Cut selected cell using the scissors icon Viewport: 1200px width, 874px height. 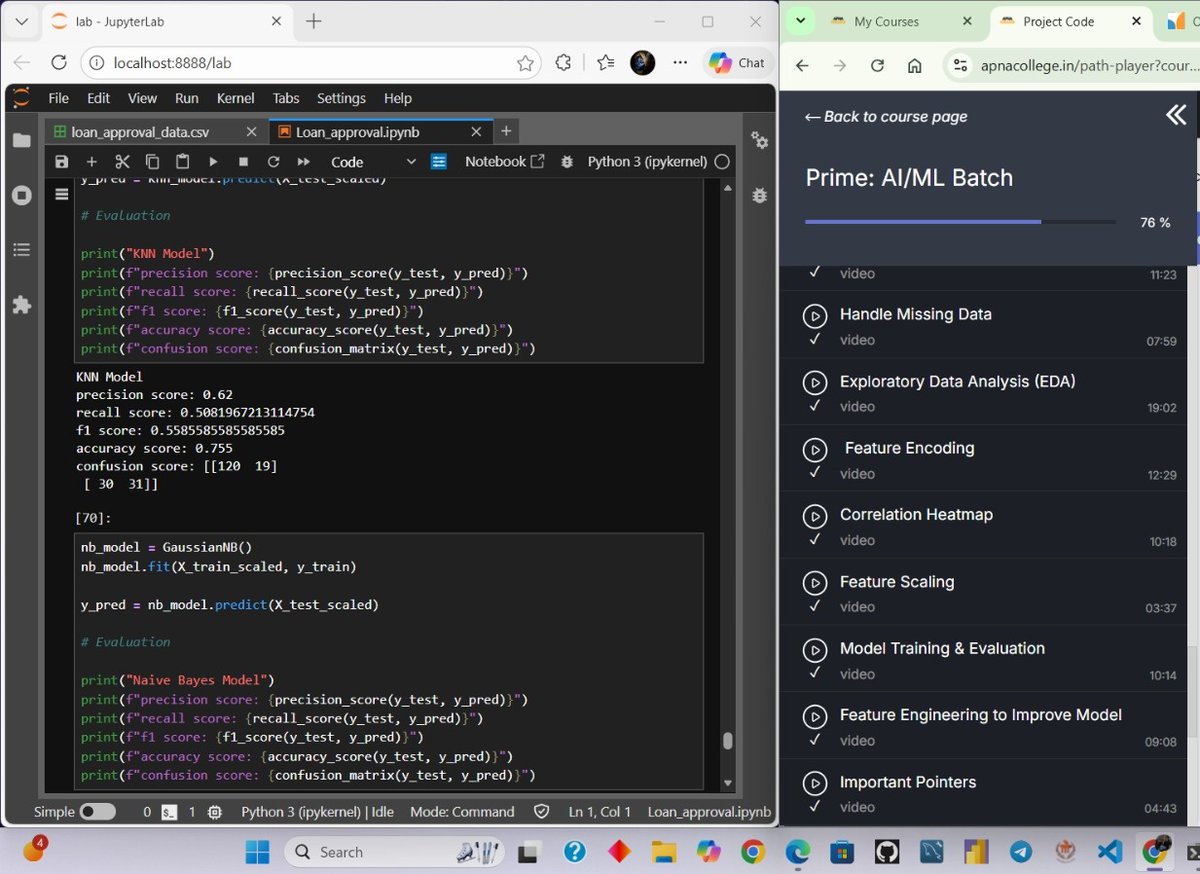(122, 161)
